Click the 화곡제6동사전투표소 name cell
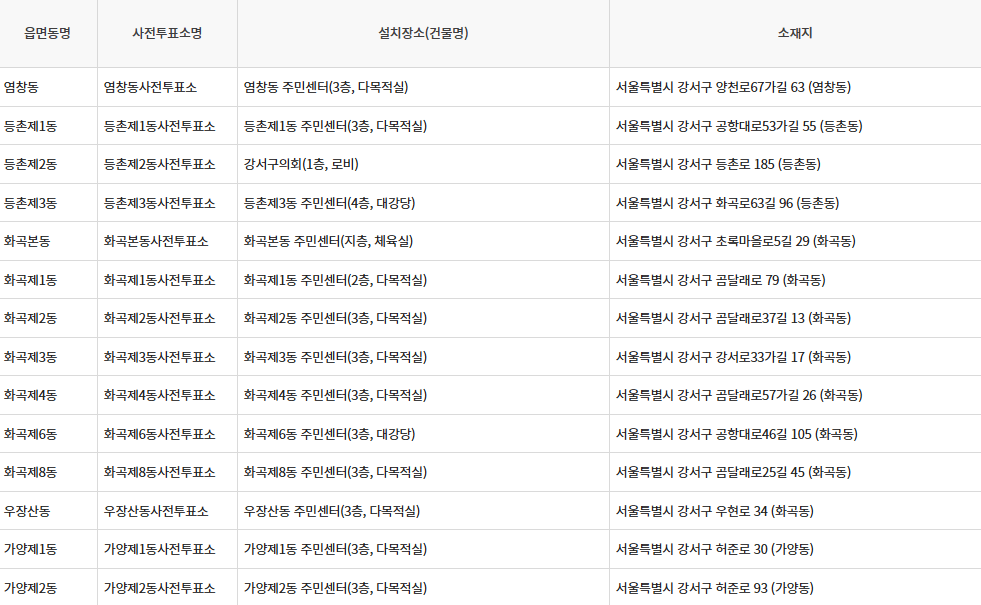Viewport: 981px width, 605px height. (x=163, y=433)
